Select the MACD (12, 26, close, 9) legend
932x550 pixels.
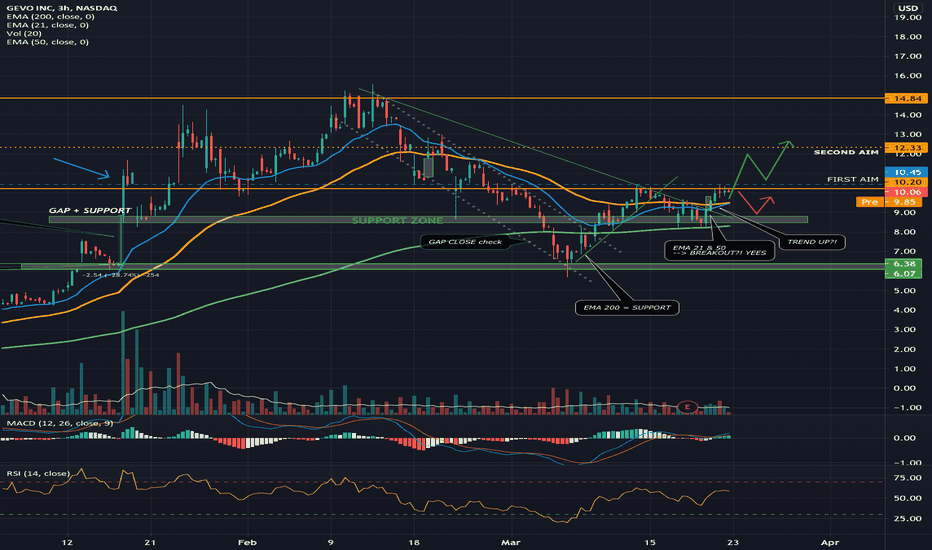coord(59,423)
